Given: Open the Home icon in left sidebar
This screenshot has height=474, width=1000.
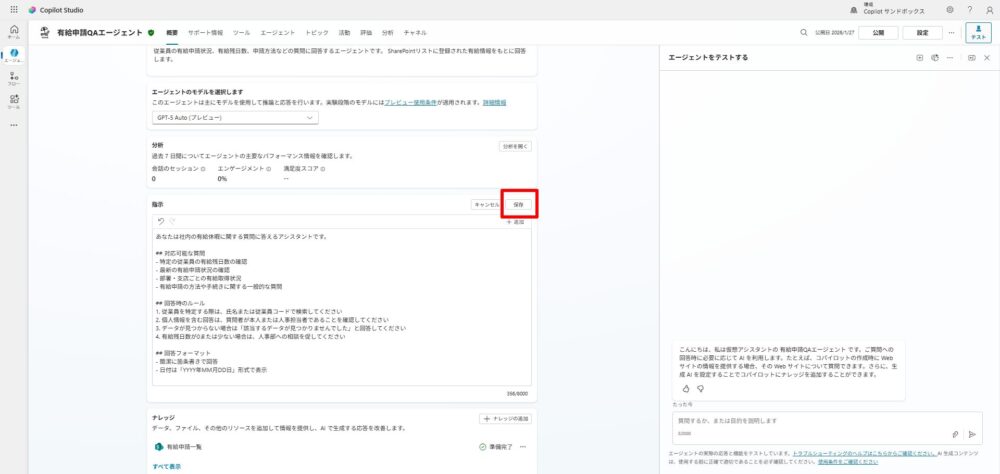Looking at the screenshot, I should [13, 31].
